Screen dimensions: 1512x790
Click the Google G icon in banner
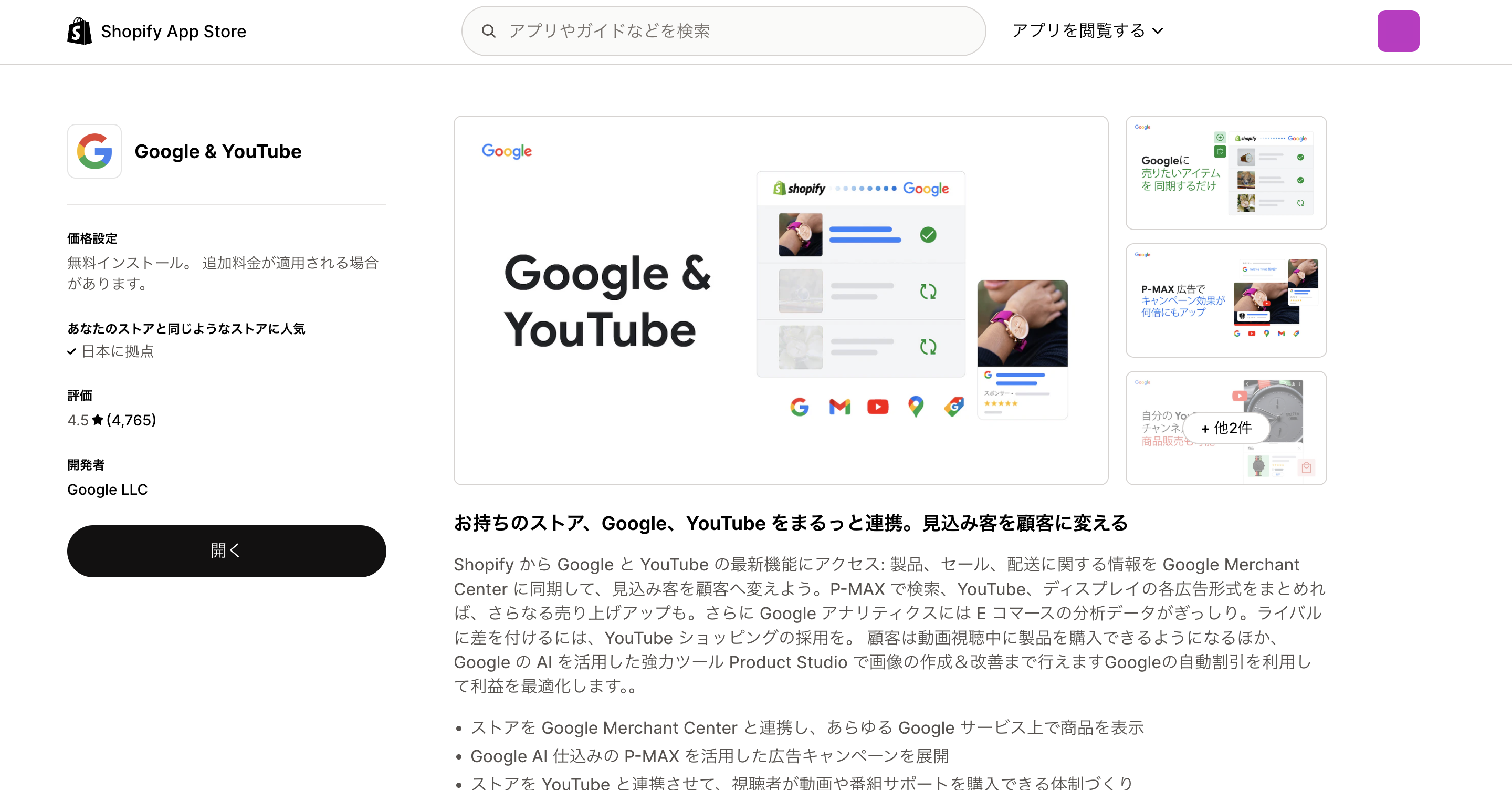800,407
